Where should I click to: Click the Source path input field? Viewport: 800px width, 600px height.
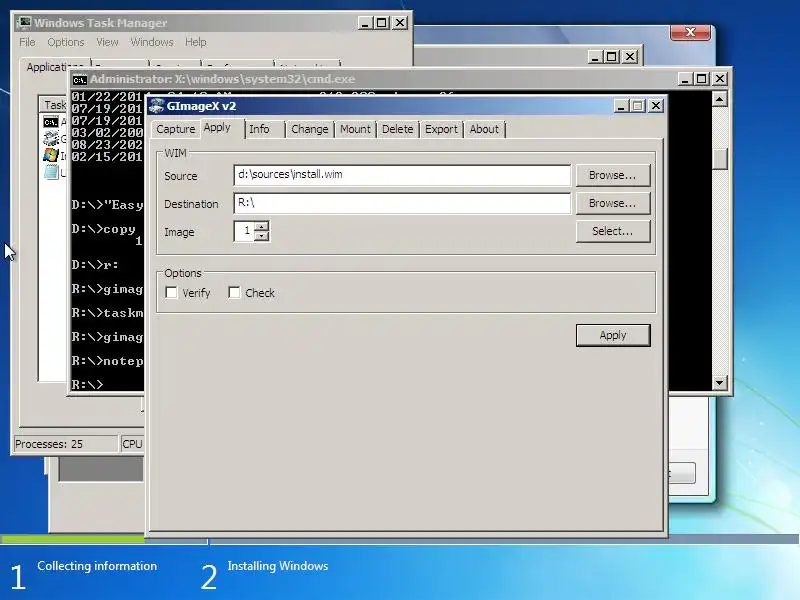[402, 175]
